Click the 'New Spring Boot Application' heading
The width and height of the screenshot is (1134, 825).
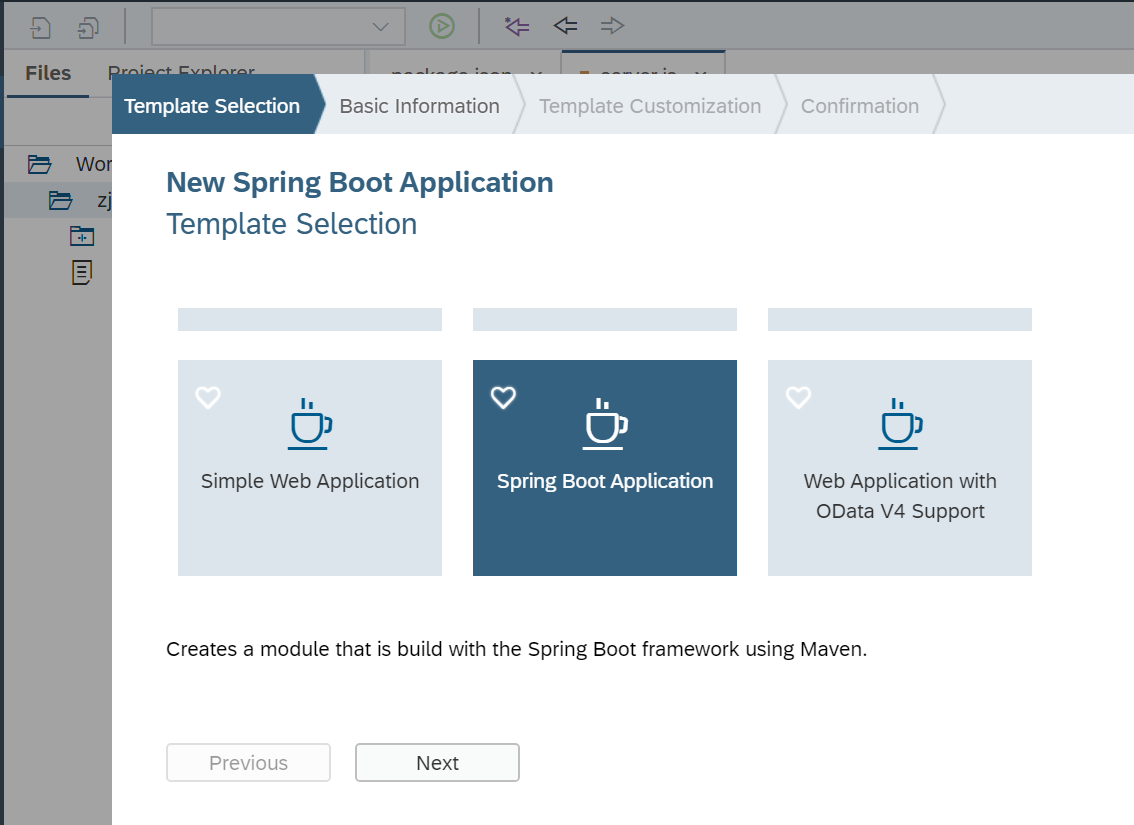[x=359, y=182]
